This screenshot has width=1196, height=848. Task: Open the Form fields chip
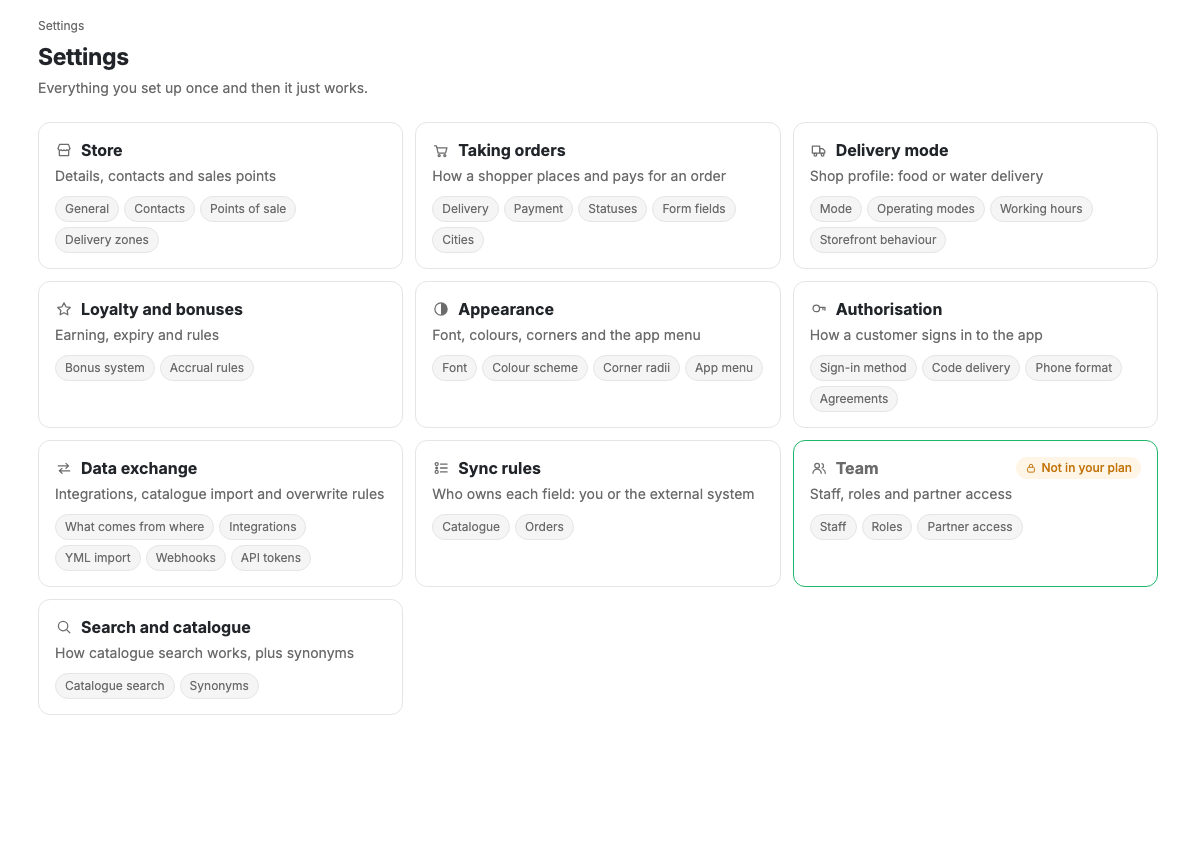point(694,209)
